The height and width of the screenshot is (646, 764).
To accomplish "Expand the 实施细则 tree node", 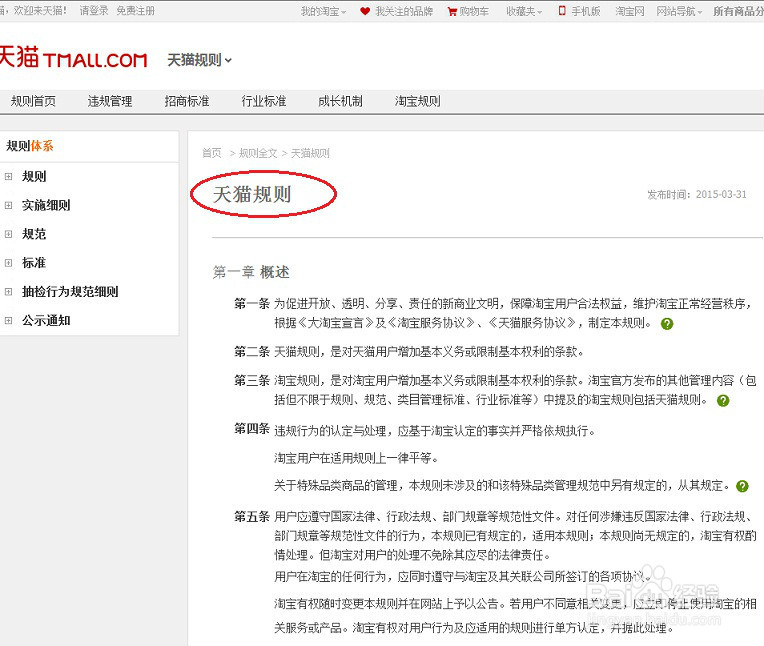I will (8, 205).
